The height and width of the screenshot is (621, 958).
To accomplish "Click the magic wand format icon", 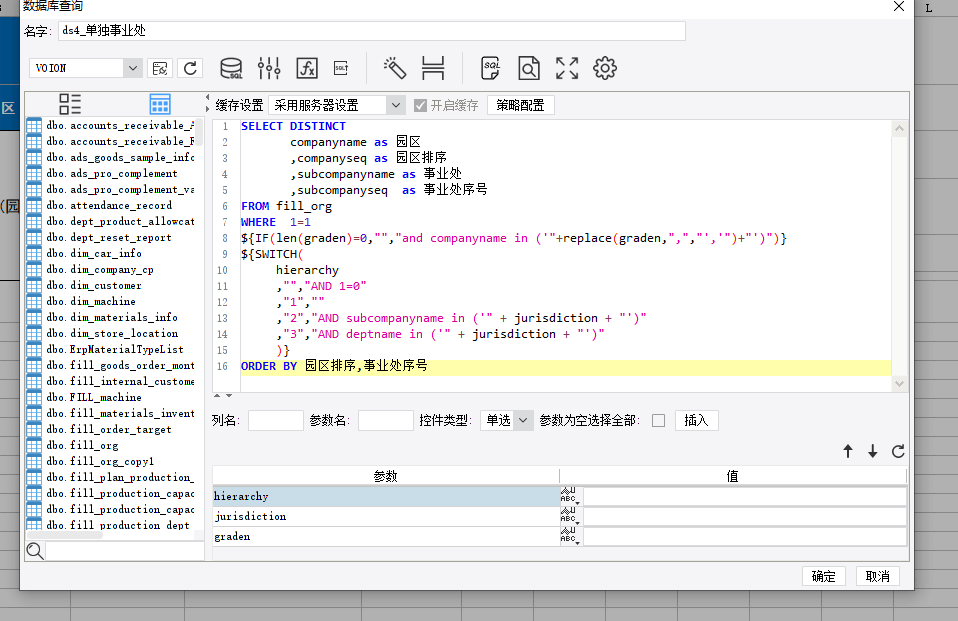I will coord(394,68).
